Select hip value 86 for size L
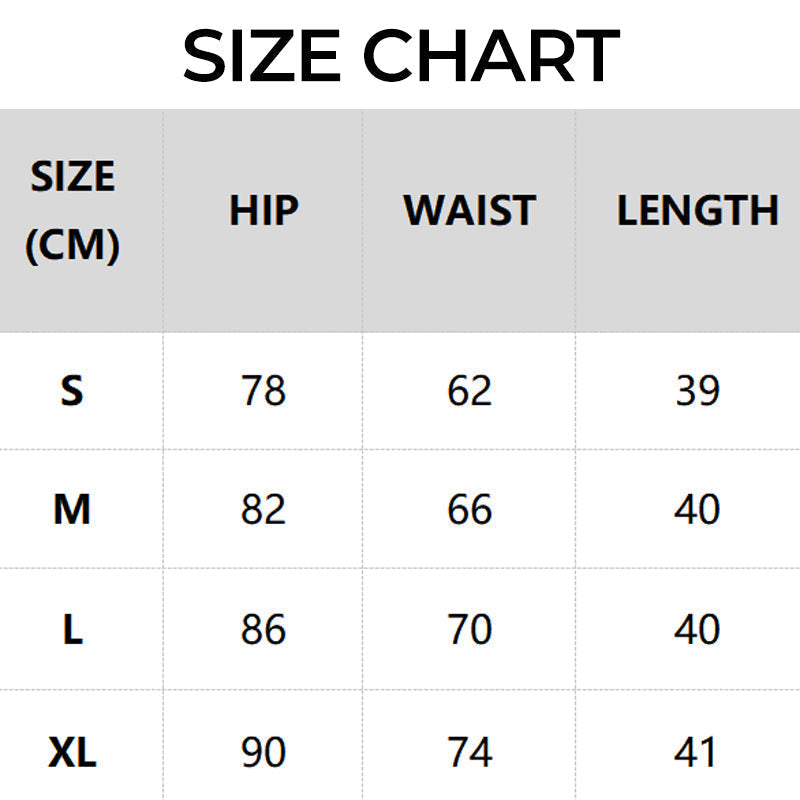 [x=264, y=630]
